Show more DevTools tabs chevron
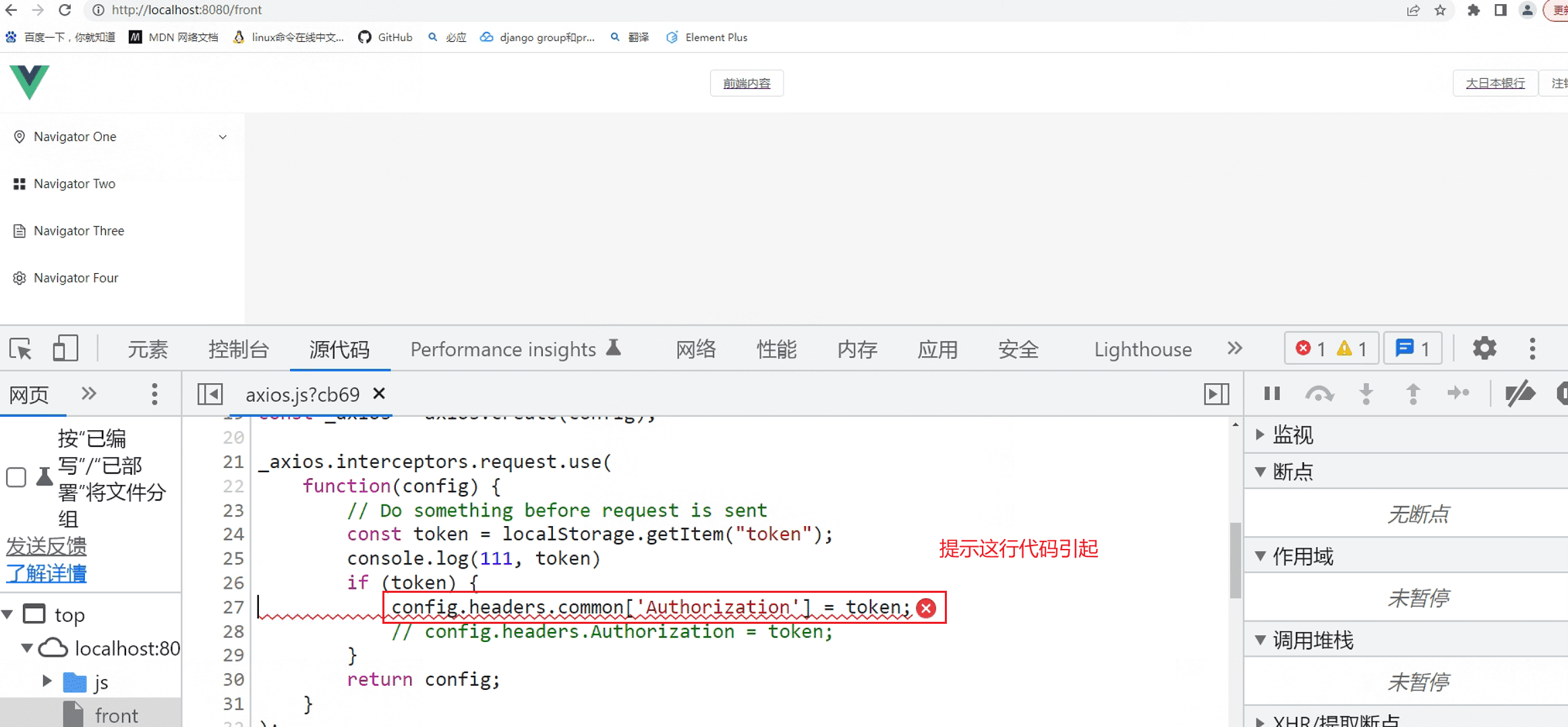1568x727 pixels. click(1234, 348)
